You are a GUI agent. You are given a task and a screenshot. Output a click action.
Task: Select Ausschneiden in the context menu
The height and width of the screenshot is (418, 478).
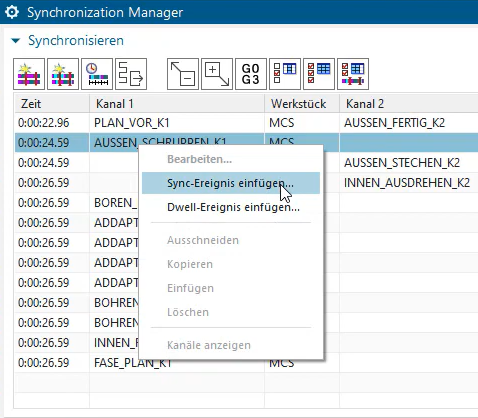coord(231,240)
